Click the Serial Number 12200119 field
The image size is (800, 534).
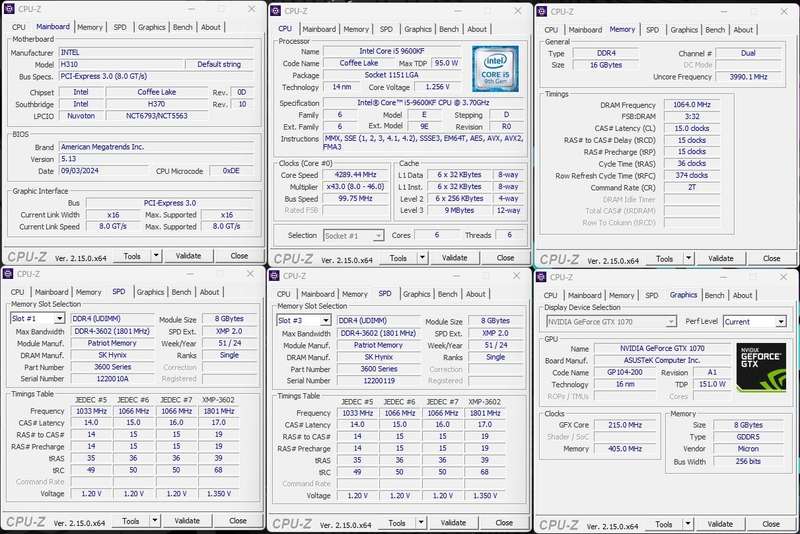click(379, 380)
